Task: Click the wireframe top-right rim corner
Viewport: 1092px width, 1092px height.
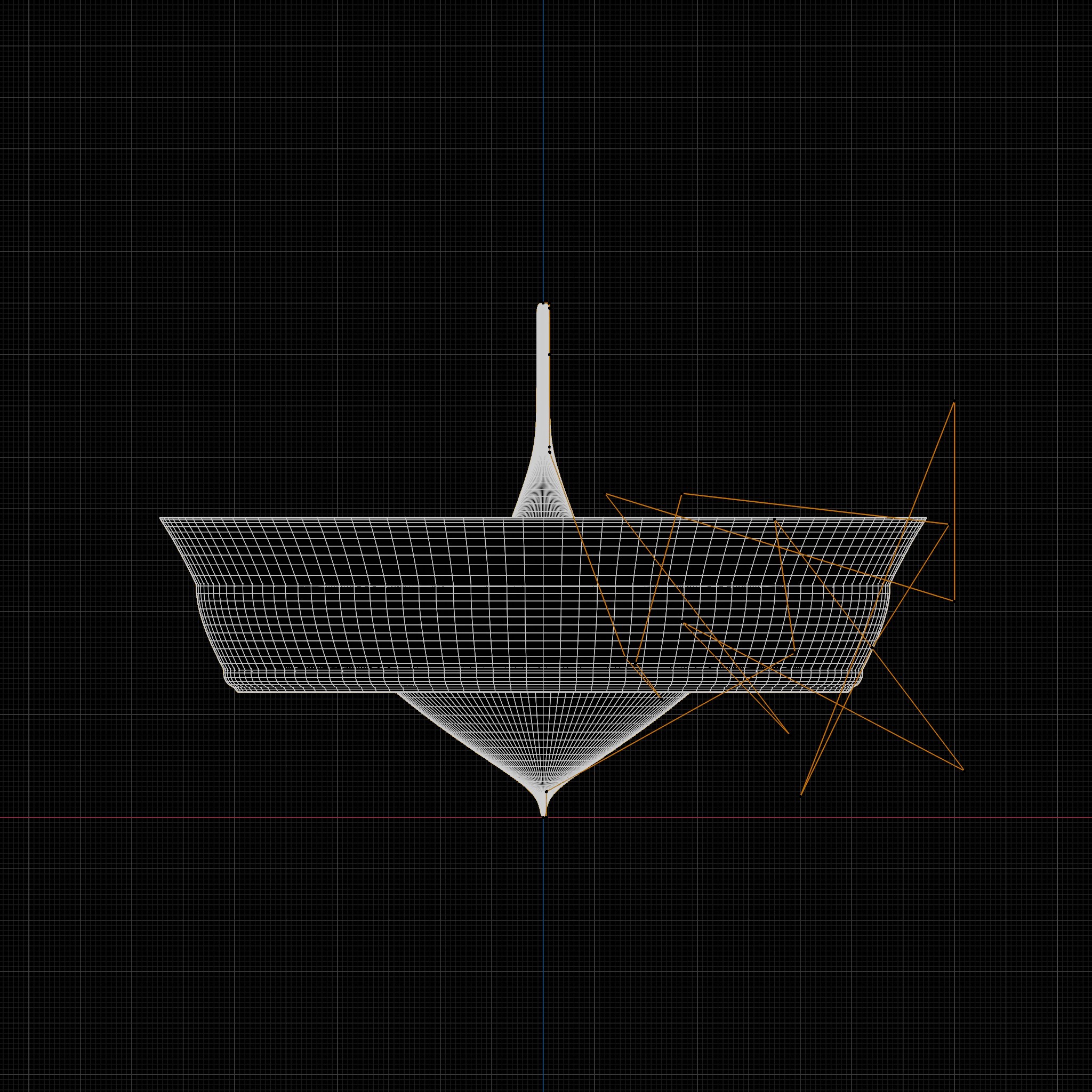Action: (x=925, y=519)
